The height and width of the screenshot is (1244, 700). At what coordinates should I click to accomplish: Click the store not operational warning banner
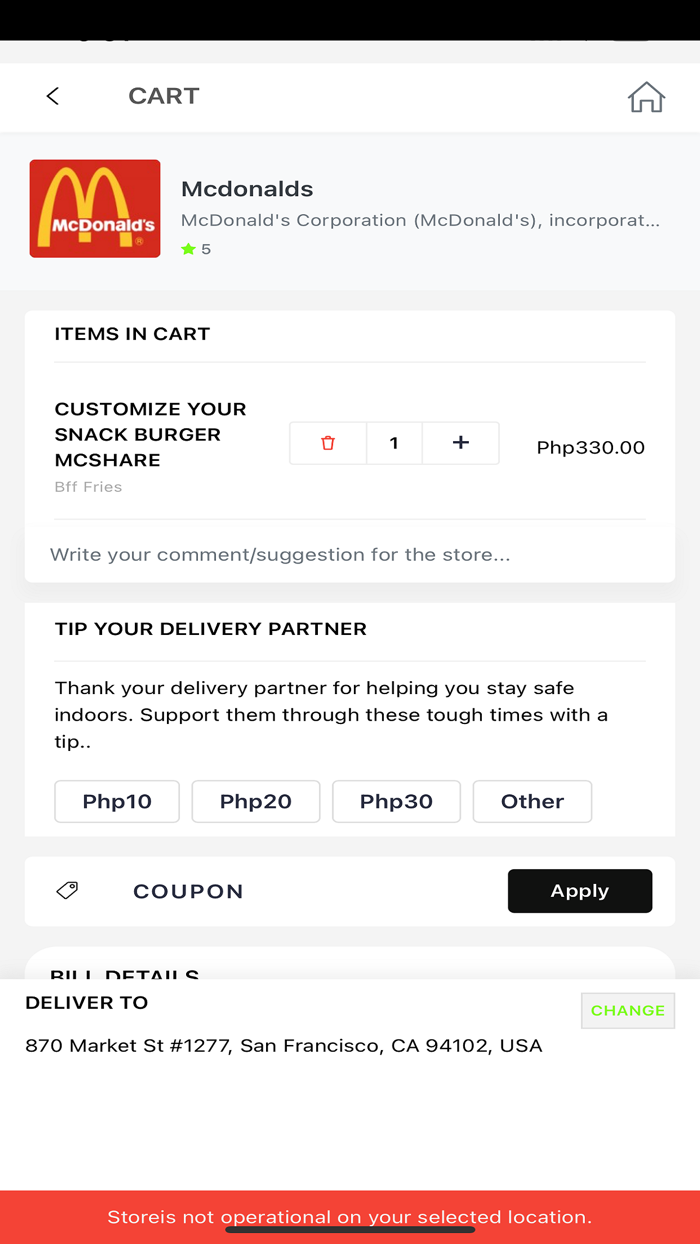click(350, 1217)
